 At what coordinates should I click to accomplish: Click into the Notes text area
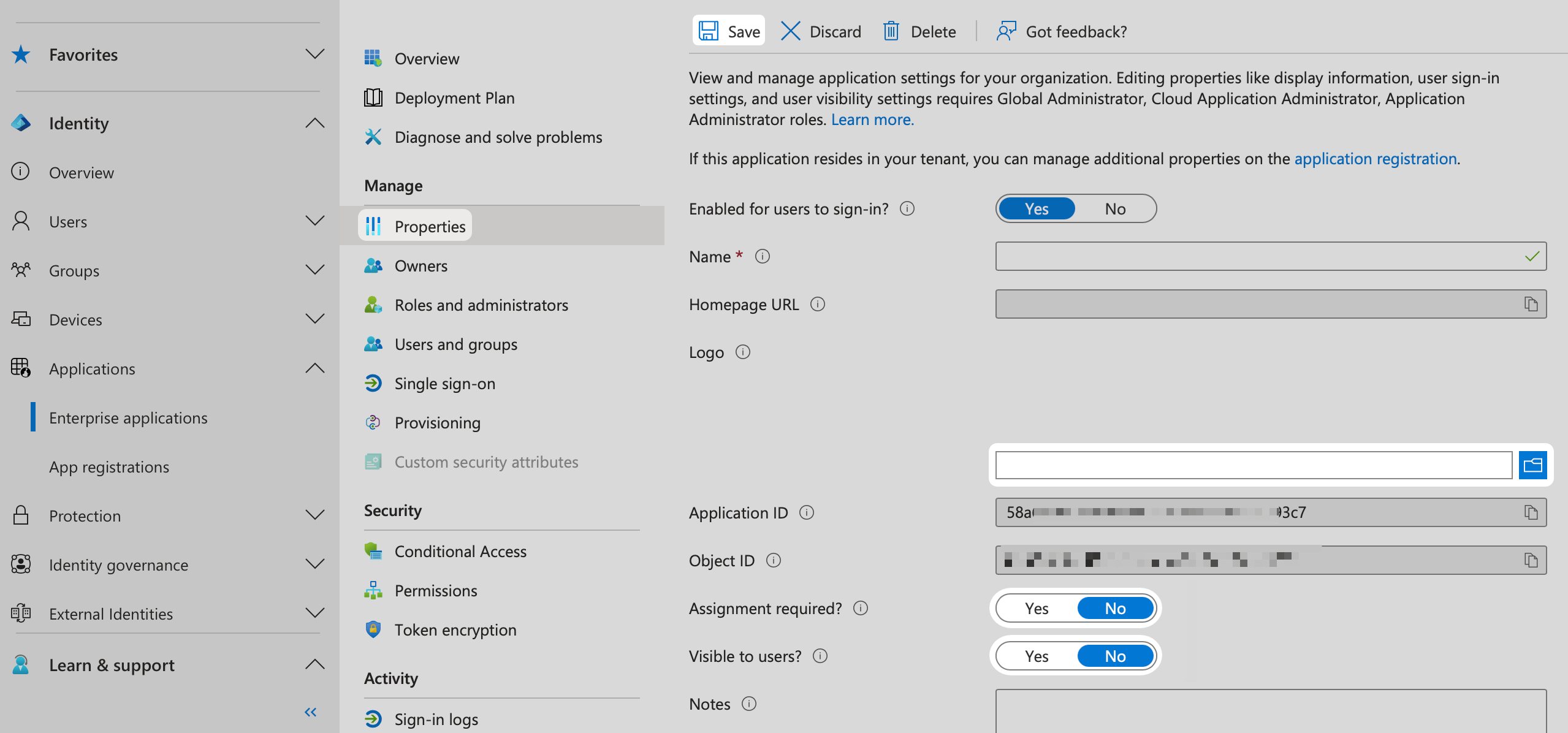point(1271,711)
